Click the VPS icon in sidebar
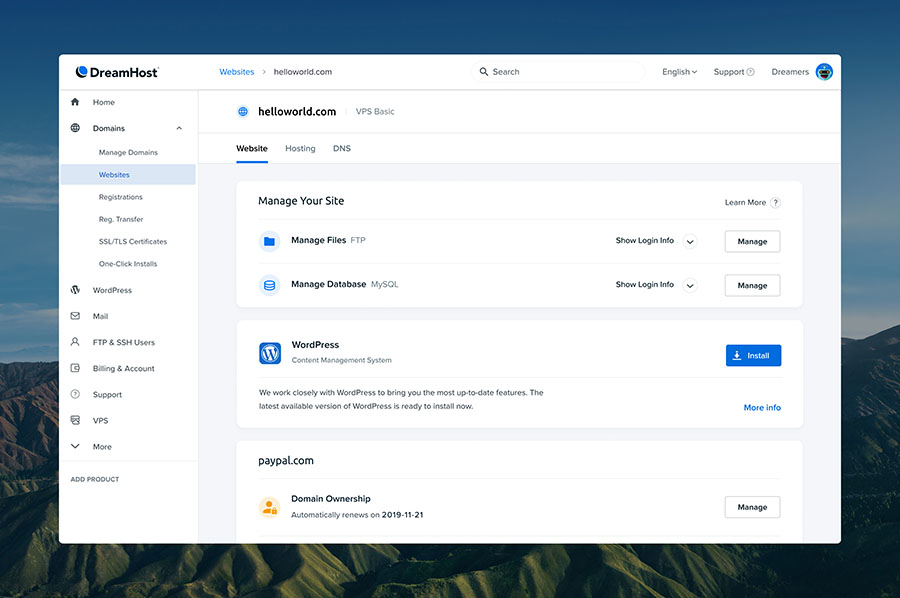The height and width of the screenshot is (598, 900). pyautogui.click(x=74, y=420)
